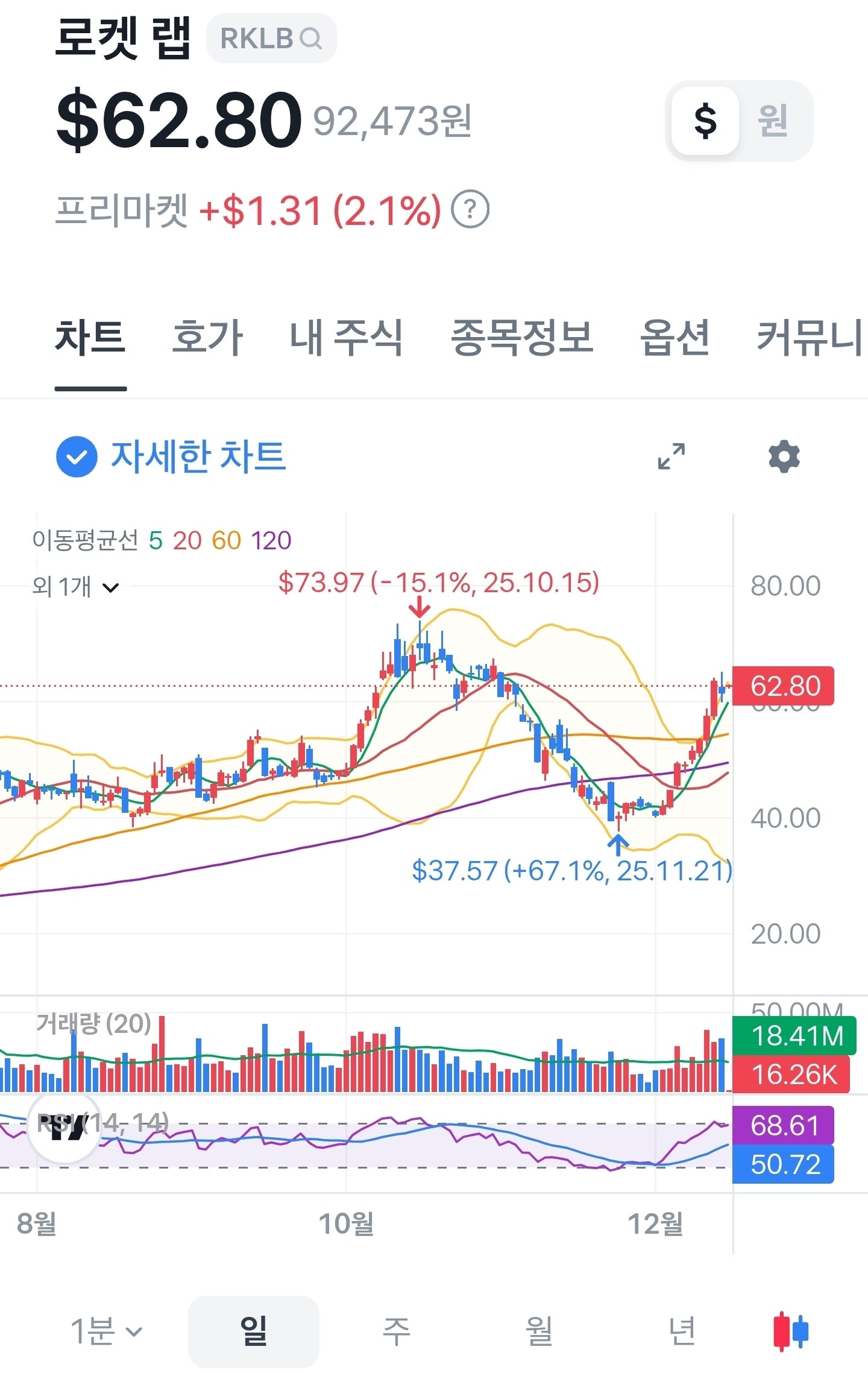
Task: Select the $ currency option
Action: [x=705, y=121]
